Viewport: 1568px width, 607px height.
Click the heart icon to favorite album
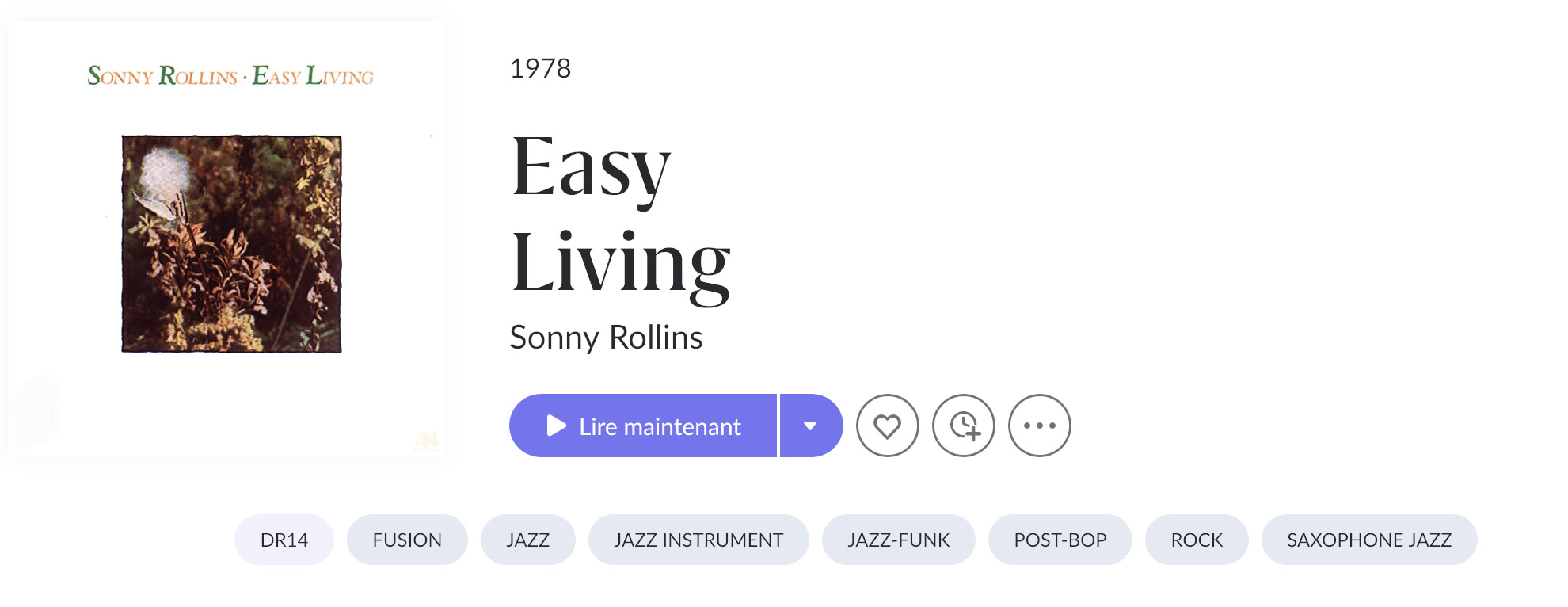[x=887, y=426]
